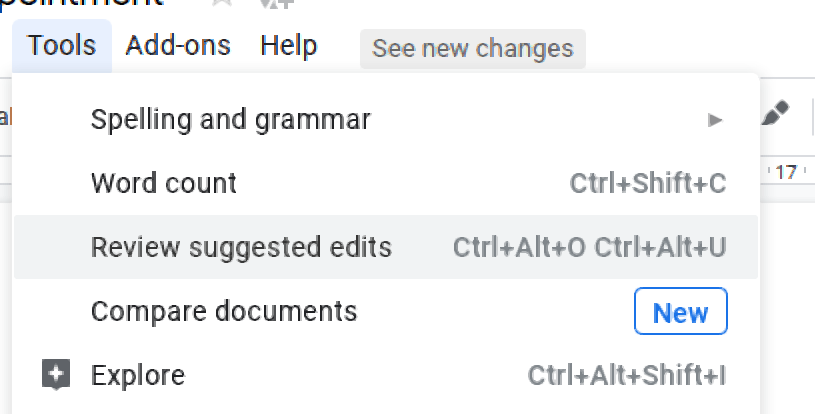Star the document using the star icon
The width and height of the screenshot is (815, 414).
point(222,3)
